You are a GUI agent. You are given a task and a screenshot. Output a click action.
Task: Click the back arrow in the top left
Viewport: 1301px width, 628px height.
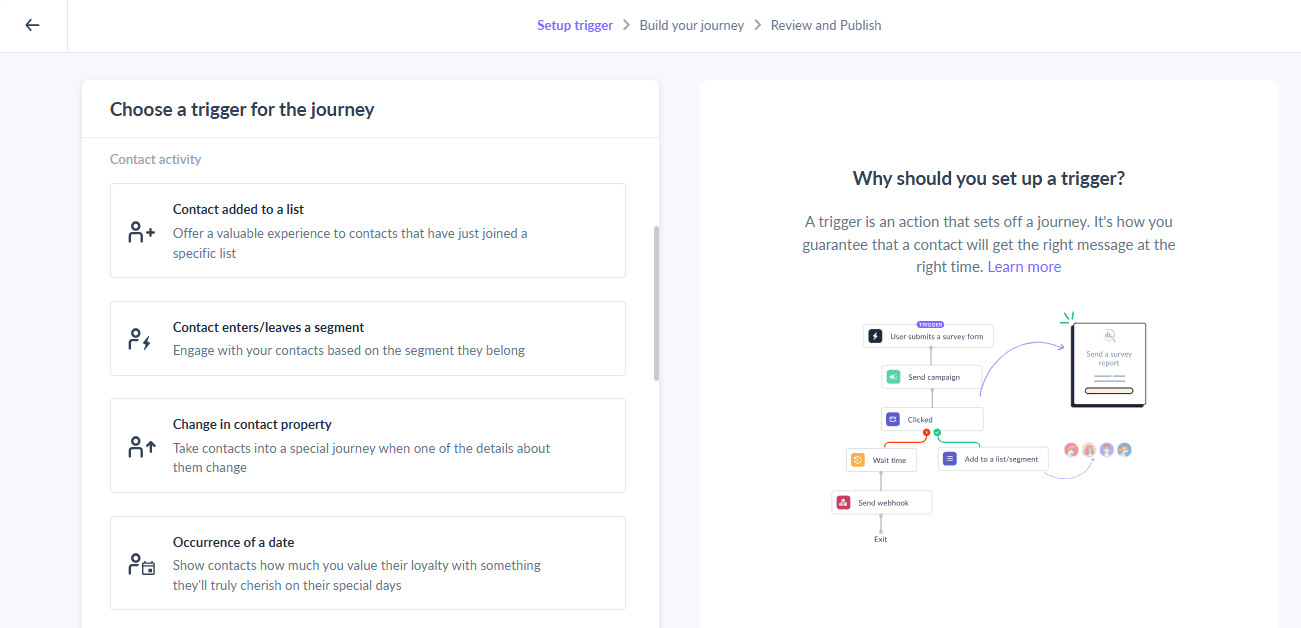(33, 25)
